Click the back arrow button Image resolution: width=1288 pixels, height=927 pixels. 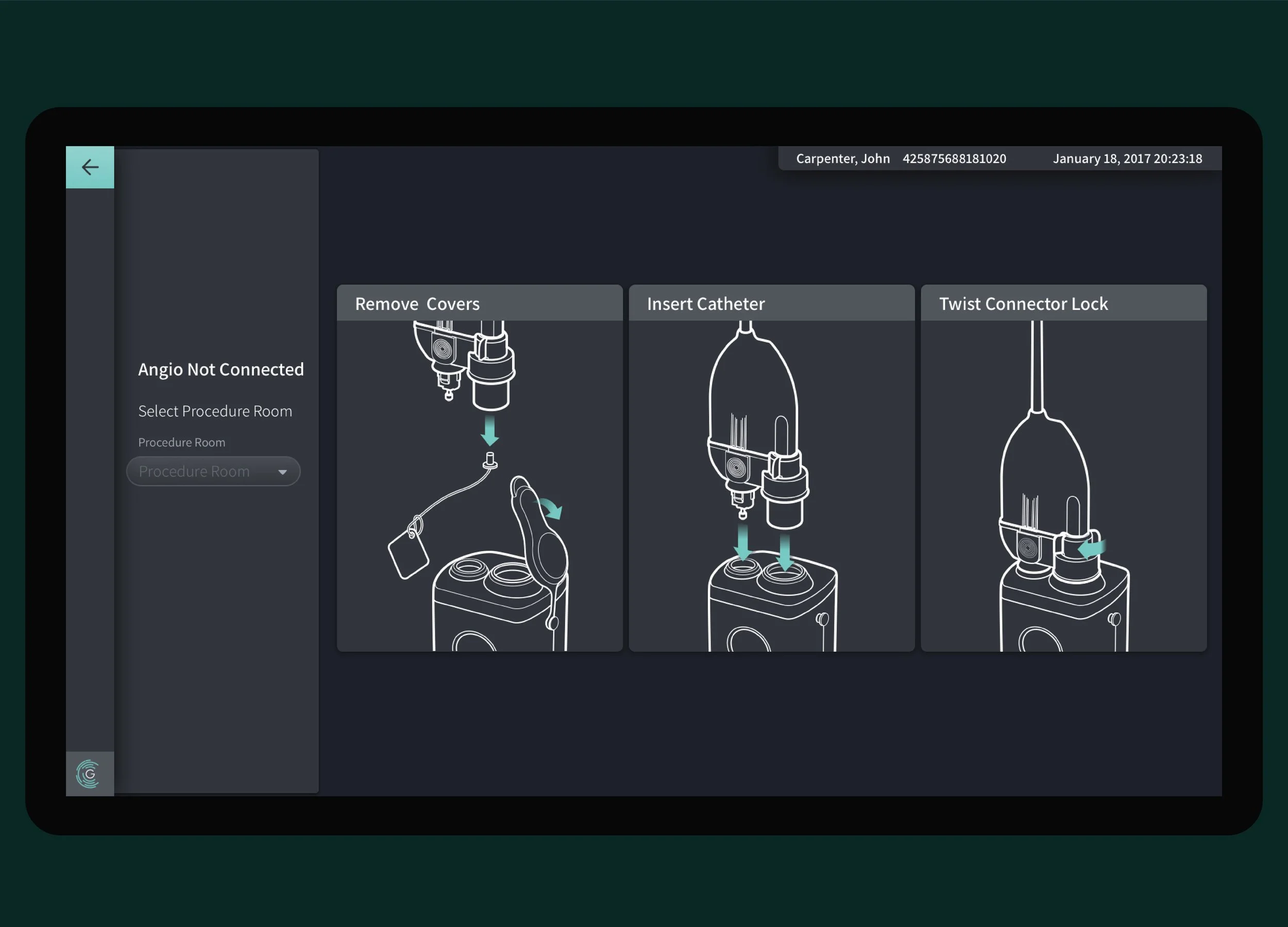[90, 167]
